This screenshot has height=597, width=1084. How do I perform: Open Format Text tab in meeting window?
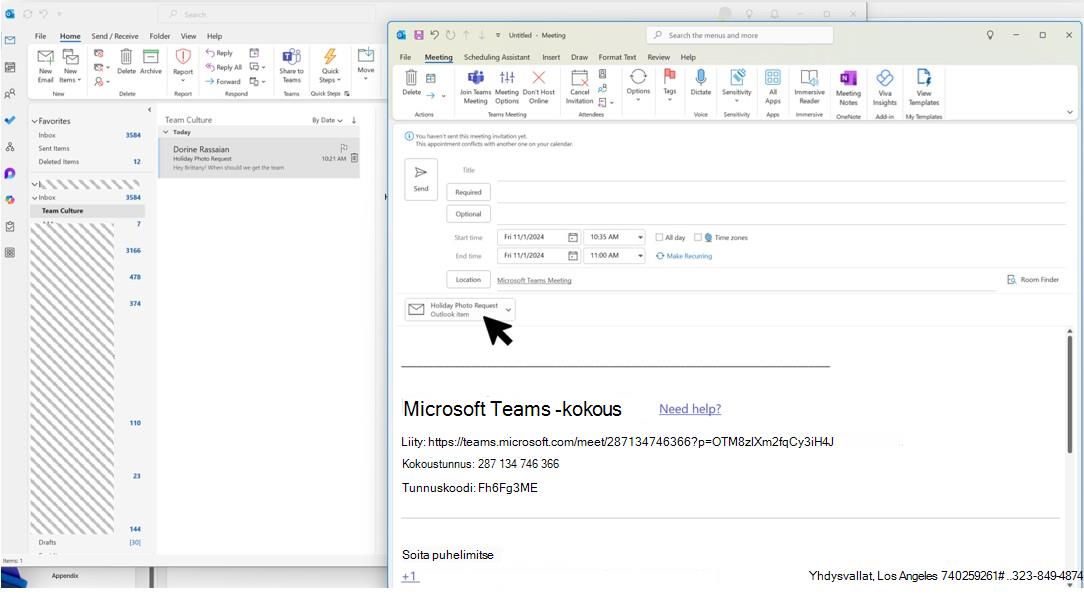tap(617, 57)
